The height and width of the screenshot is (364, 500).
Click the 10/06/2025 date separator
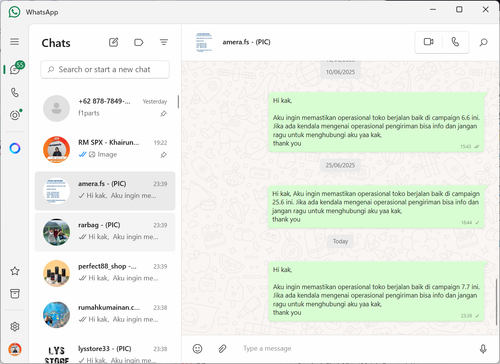(340, 72)
